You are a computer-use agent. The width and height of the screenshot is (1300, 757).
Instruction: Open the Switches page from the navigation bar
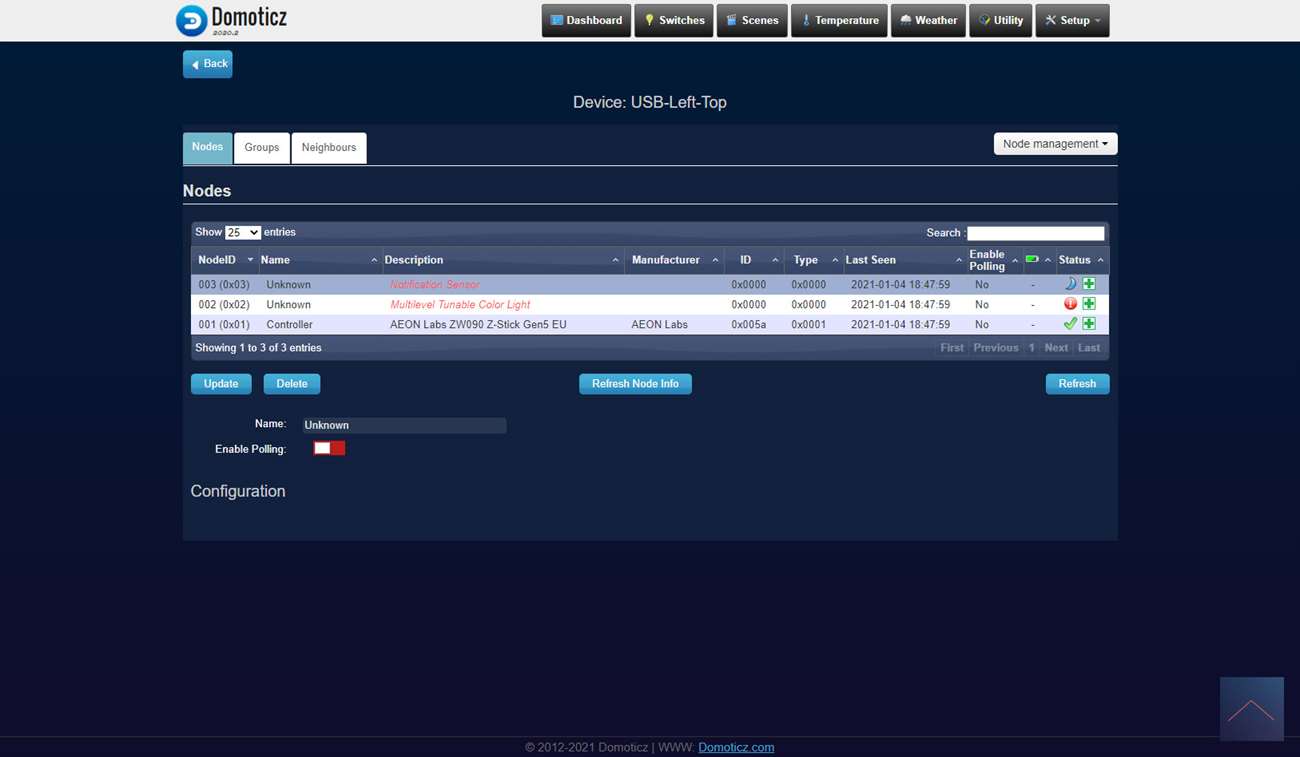674,20
